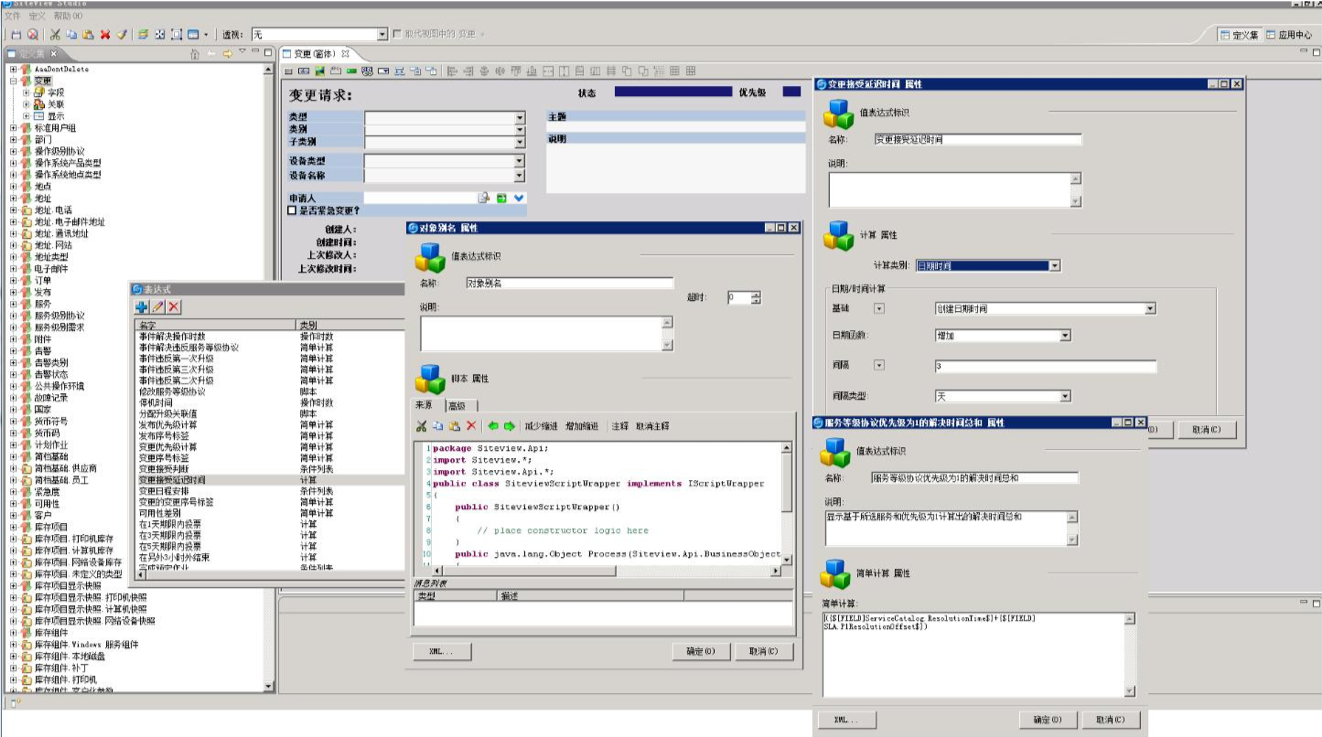
Task: Open the 日期函数 dropdown showing 增加
Action: pos(1065,336)
